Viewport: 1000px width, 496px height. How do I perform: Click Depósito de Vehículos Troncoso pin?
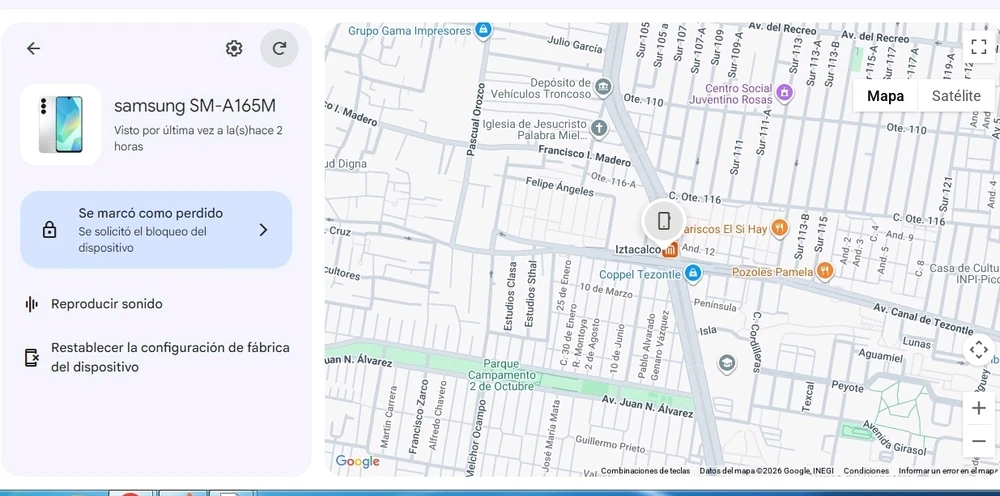603,87
